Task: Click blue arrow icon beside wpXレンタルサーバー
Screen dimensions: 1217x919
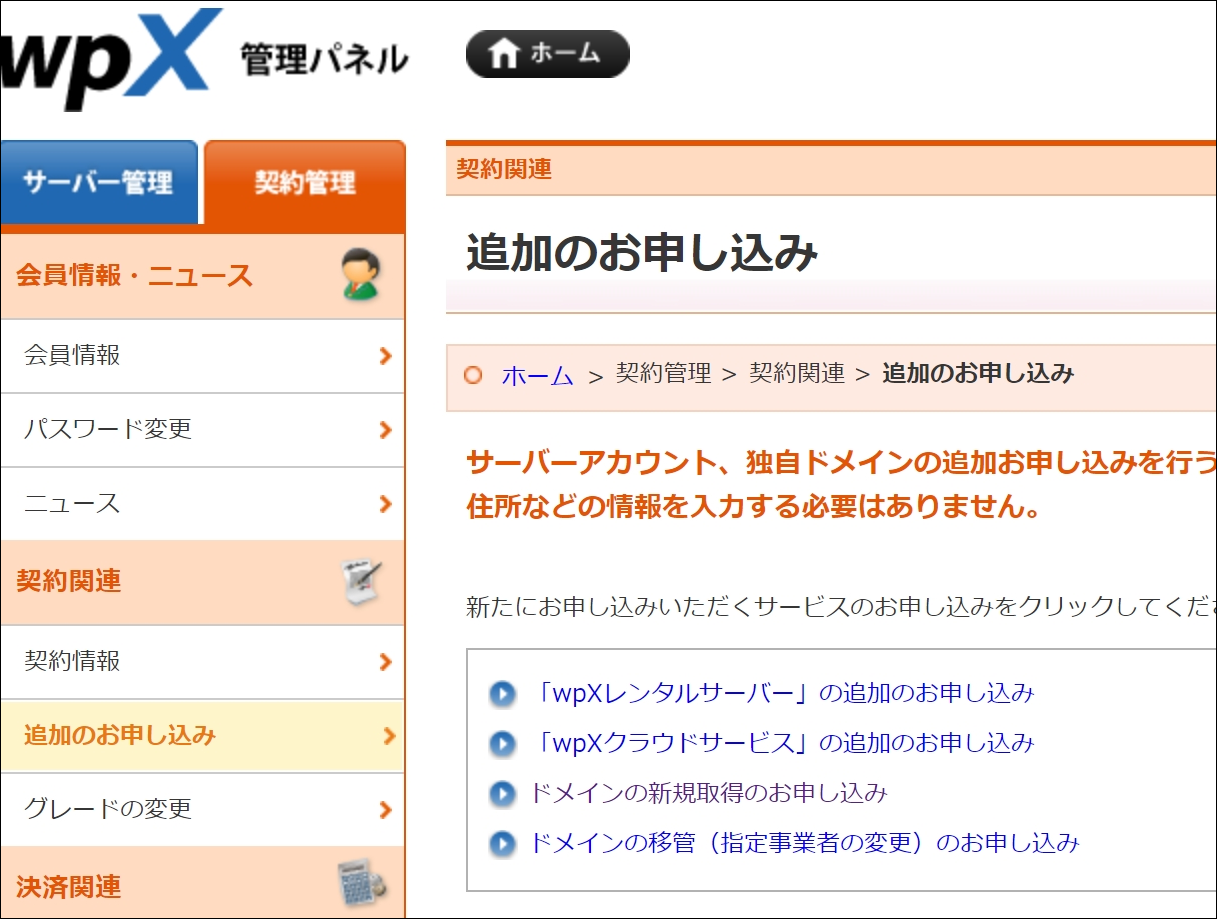Action: coord(502,694)
